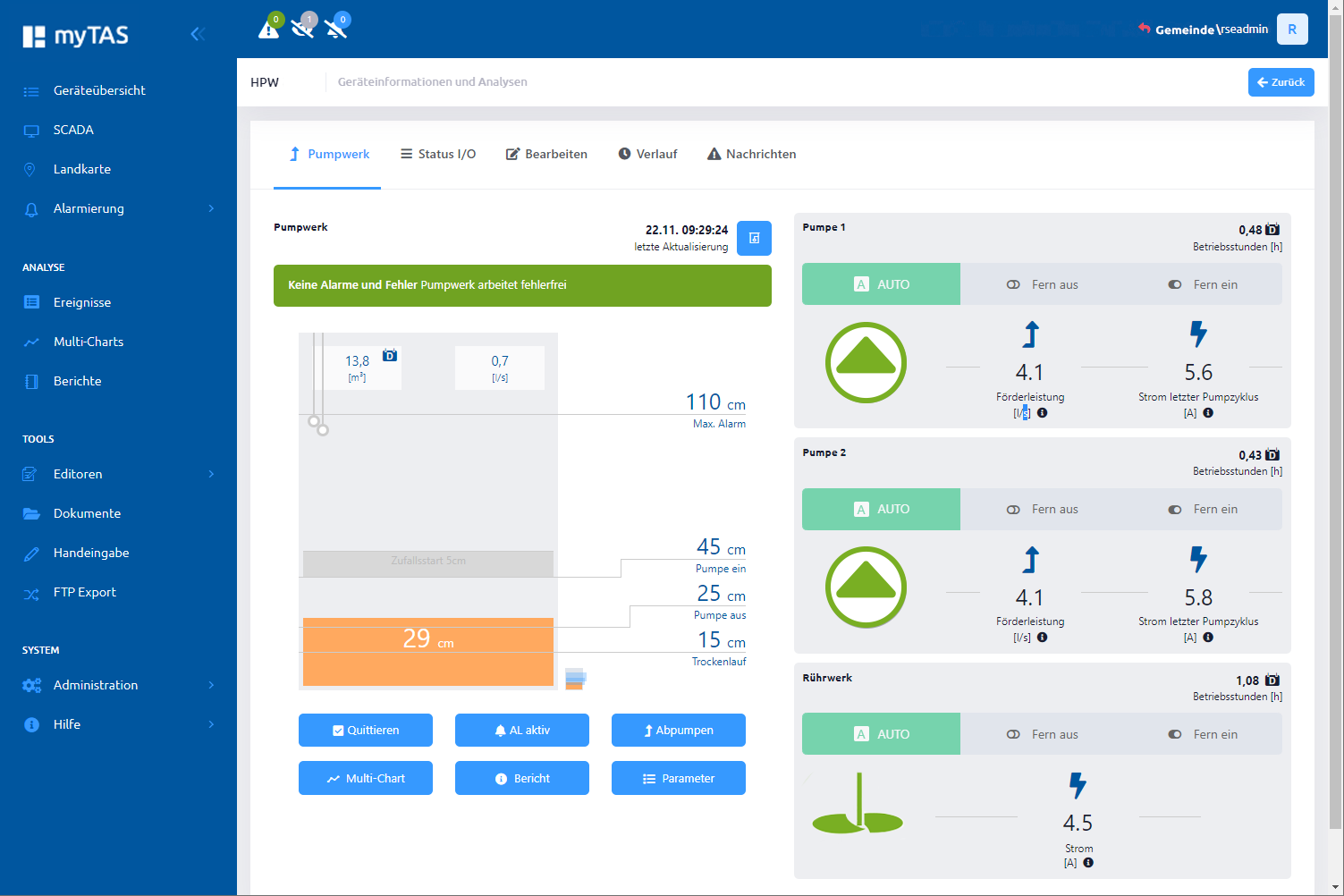Image resolution: width=1344 pixels, height=896 pixels.
Task: Switch to the Verlauf tab
Action: tap(647, 154)
